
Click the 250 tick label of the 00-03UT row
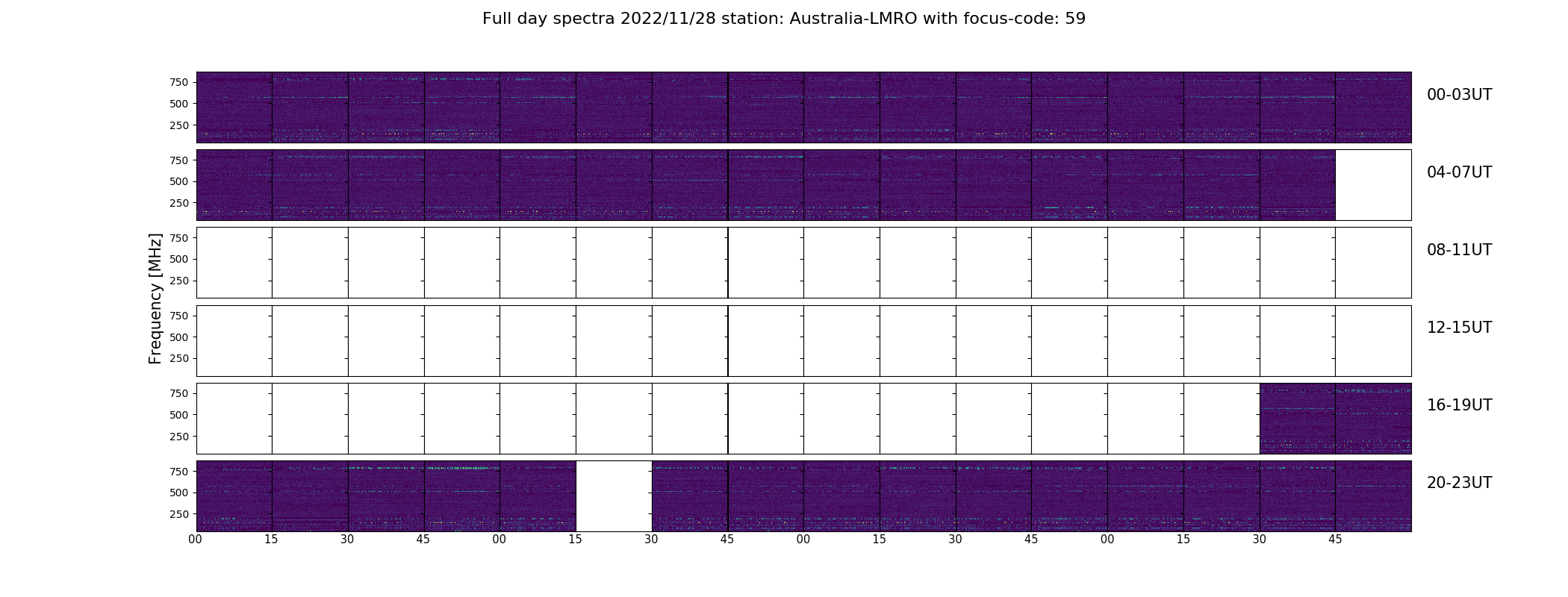click(x=179, y=125)
